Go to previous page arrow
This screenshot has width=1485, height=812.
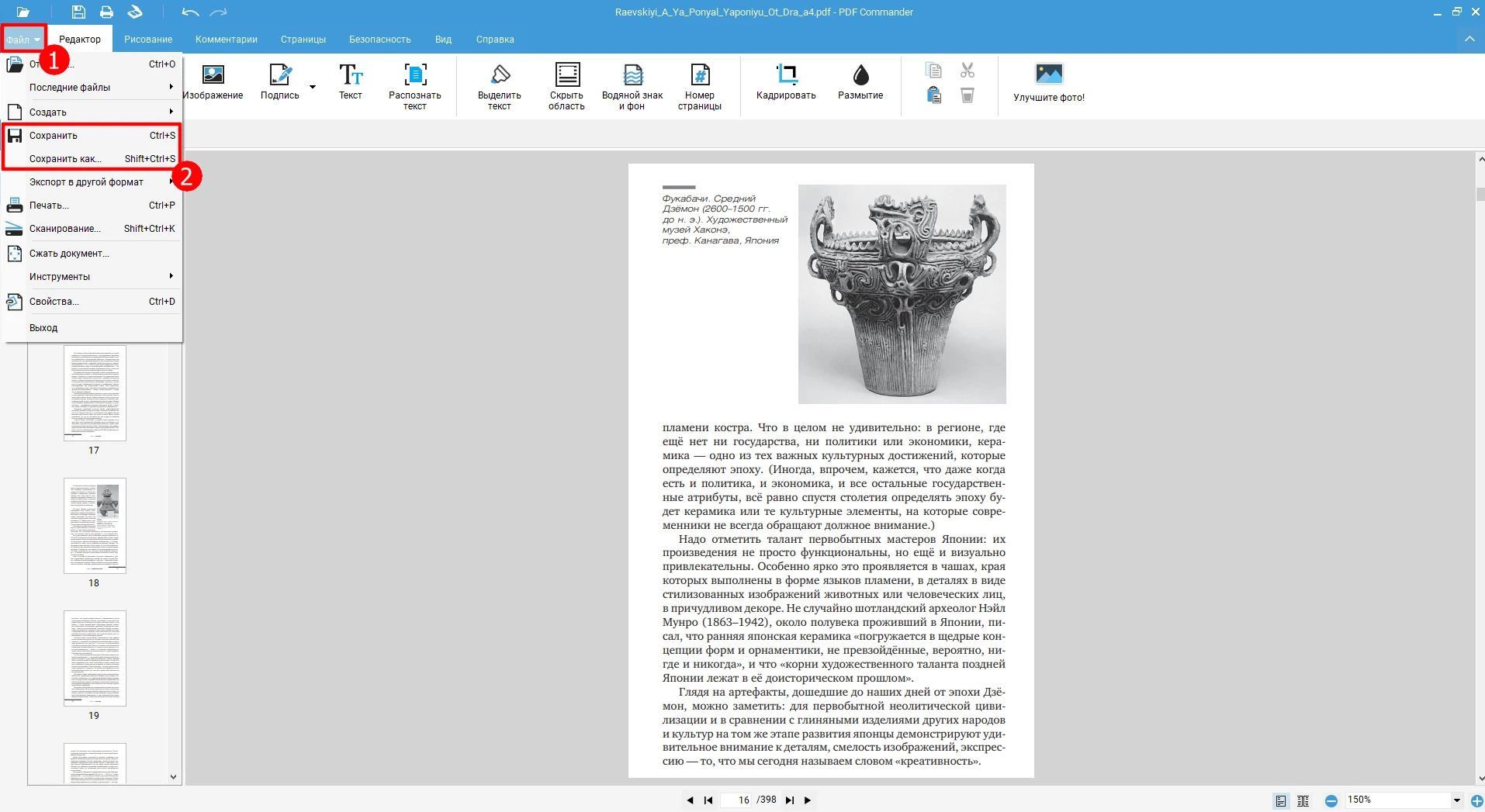(x=690, y=800)
